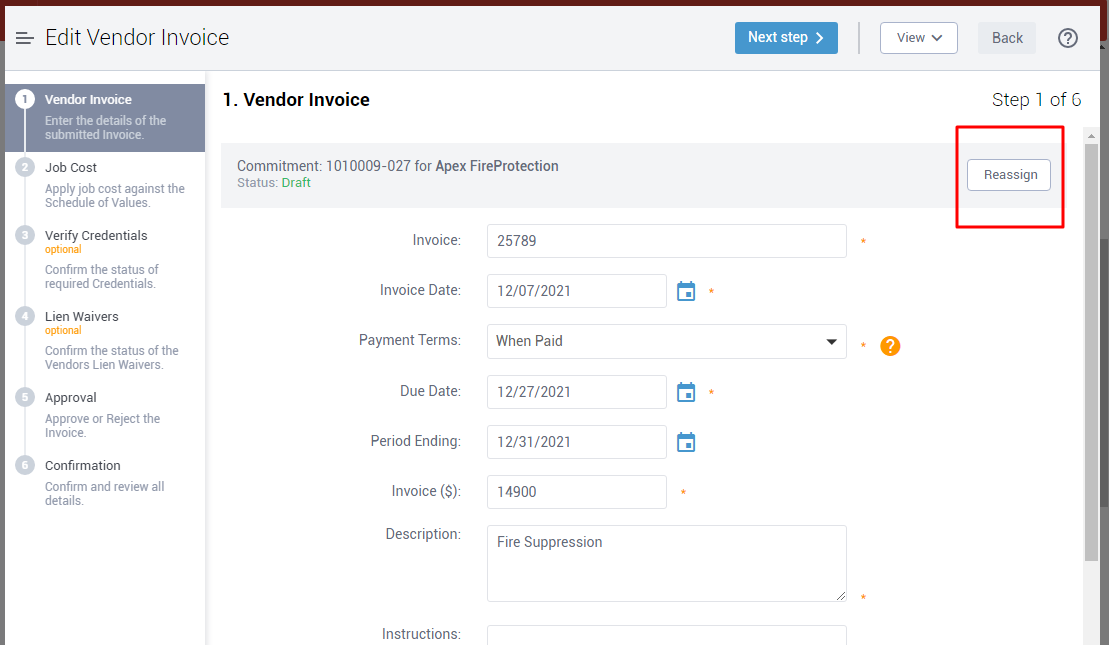1109x645 pixels.
Task: Open the Invoice Date calendar picker
Action: tap(686, 291)
